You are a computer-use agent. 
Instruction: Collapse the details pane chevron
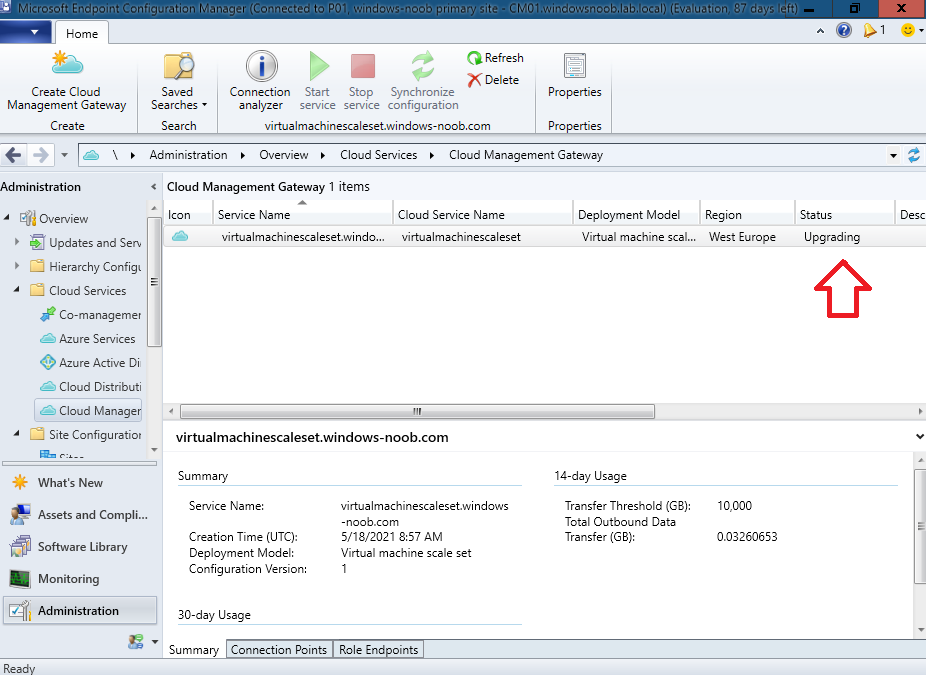click(x=919, y=437)
